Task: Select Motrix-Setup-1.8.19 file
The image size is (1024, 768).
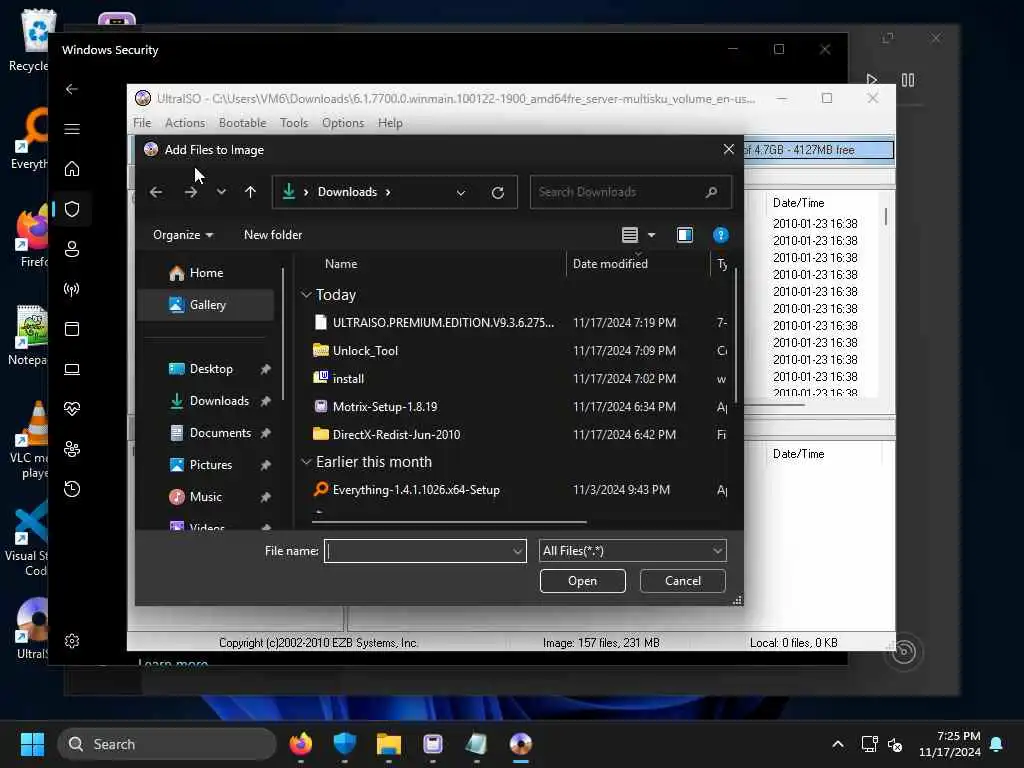Action: pyautogui.click(x=385, y=407)
